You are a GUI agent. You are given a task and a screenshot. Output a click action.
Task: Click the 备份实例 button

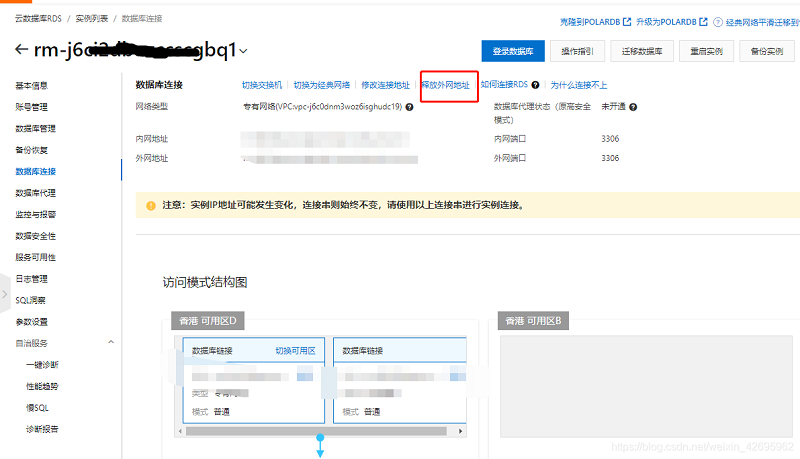pyautogui.click(x=767, y=51)
